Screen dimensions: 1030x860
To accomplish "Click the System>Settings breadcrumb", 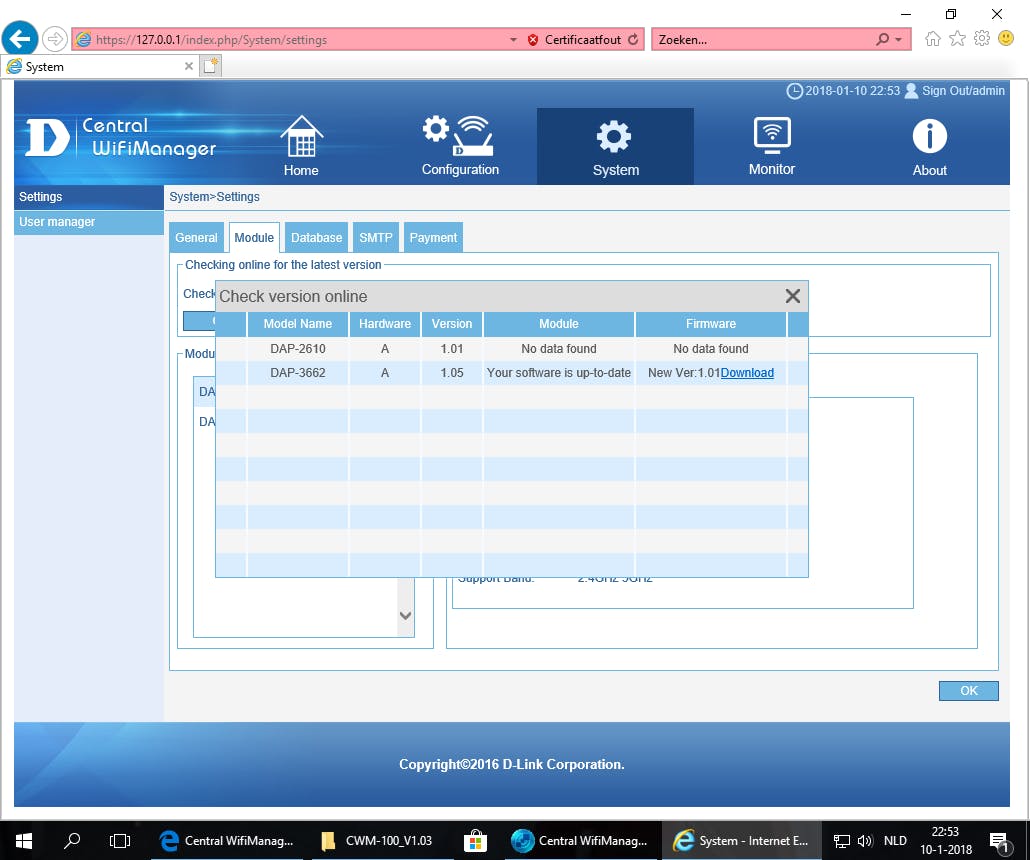I will point(214,197).
